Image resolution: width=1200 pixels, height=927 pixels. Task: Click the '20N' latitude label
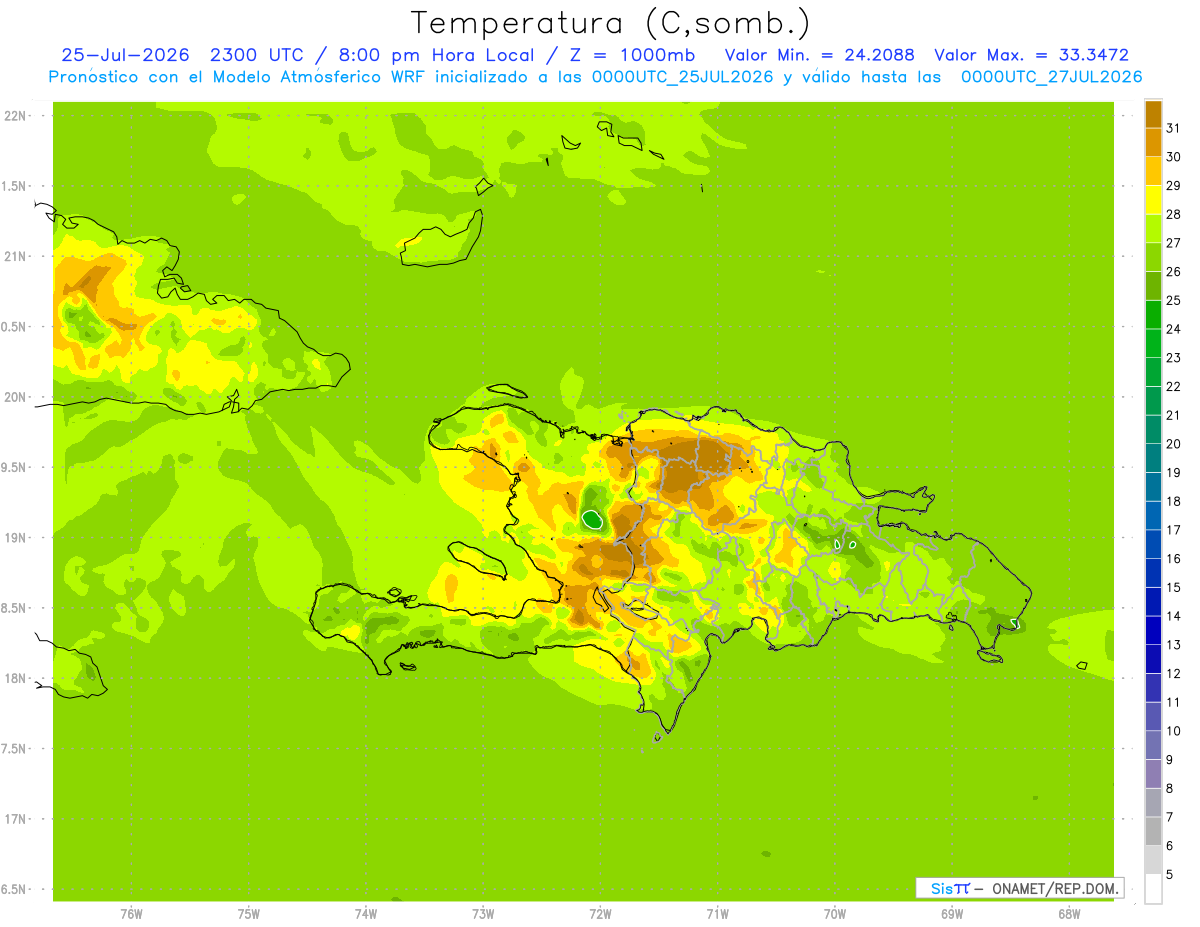16,397
